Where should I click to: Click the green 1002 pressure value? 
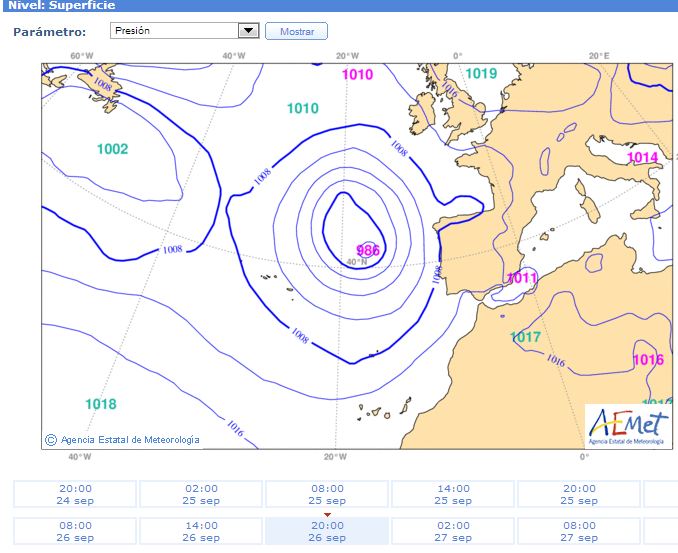point(112,149)
